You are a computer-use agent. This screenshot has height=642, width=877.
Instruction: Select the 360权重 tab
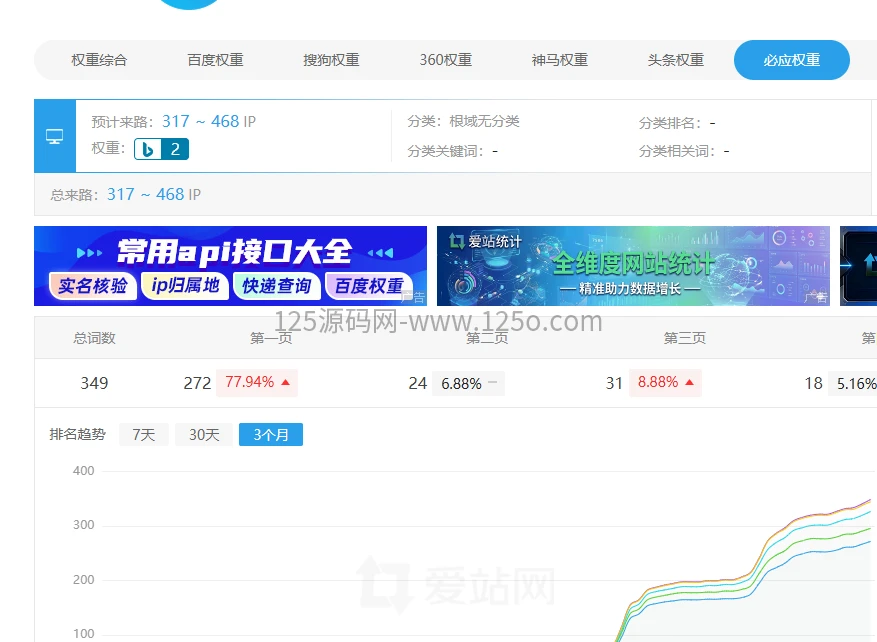coord(446,60)
